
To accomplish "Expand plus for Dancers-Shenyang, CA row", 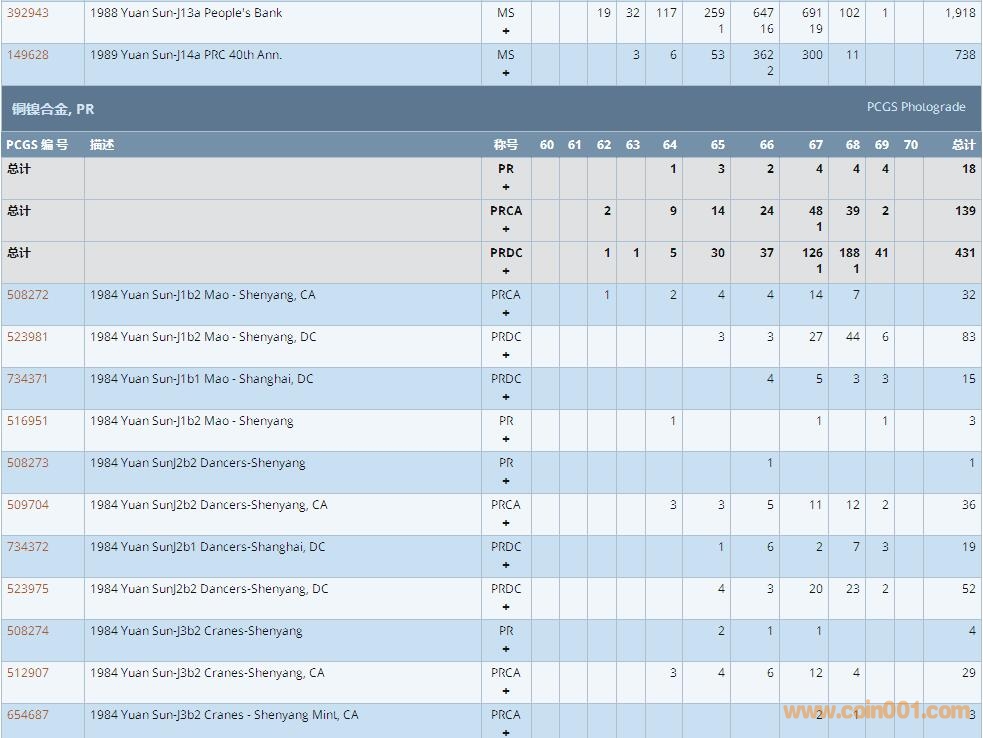I will coord(506,523).
